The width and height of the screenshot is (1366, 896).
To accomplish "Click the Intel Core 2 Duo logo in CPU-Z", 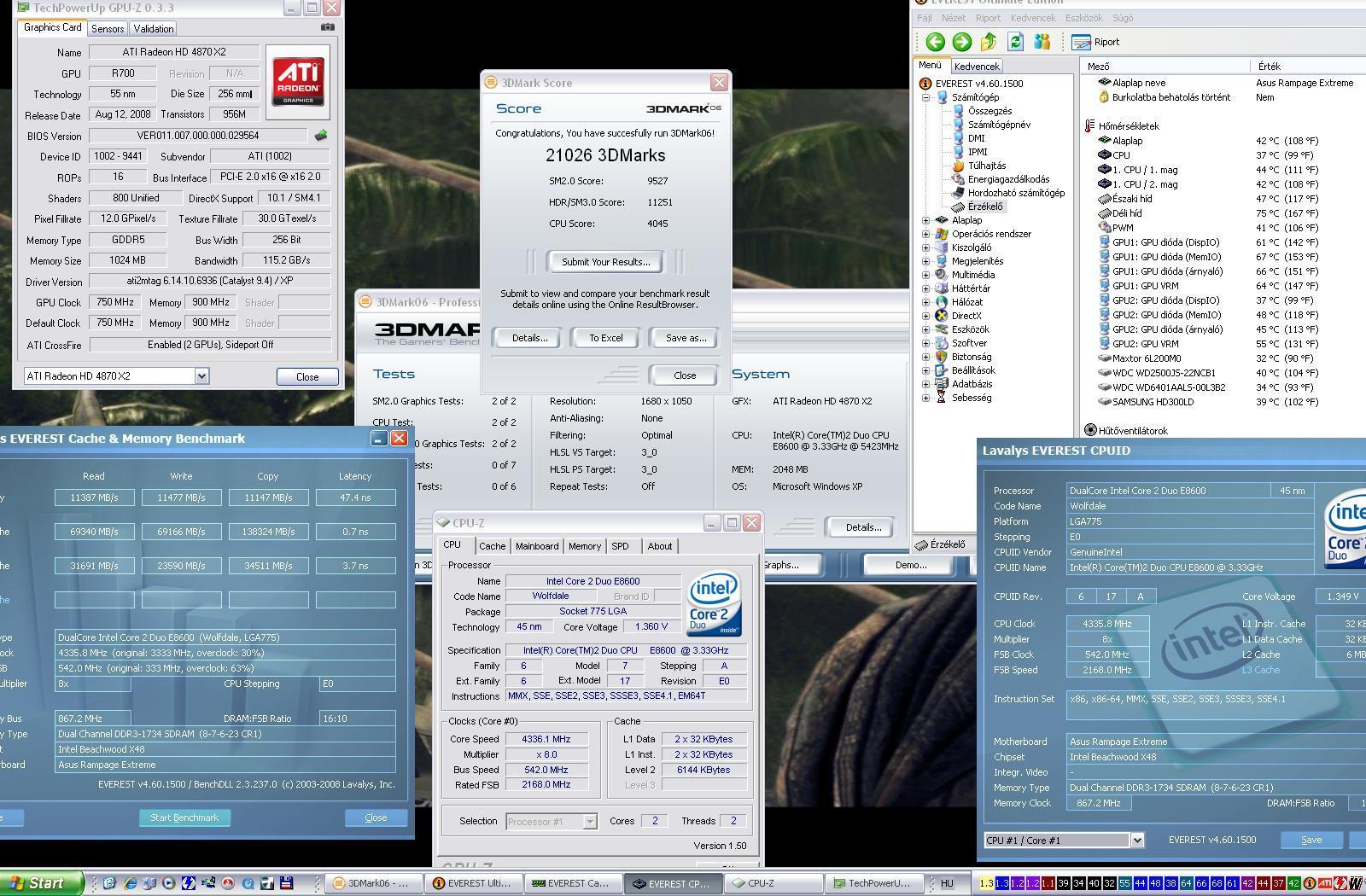I will coord(714,603).
